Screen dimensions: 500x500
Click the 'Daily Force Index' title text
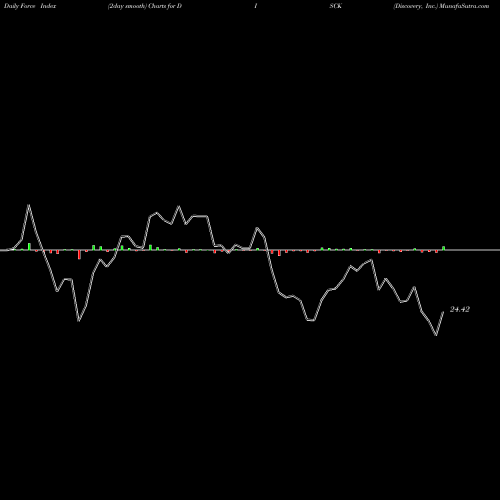30,6
